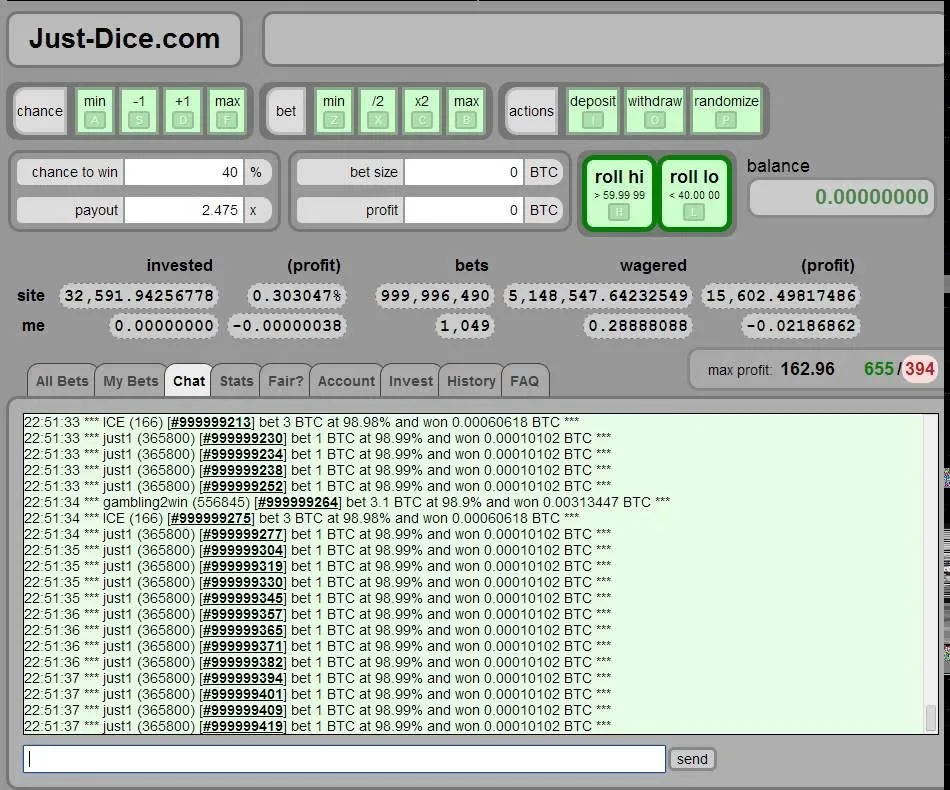Focus the bet size field
Screen dimensions: 950x790
coord(463,172)
